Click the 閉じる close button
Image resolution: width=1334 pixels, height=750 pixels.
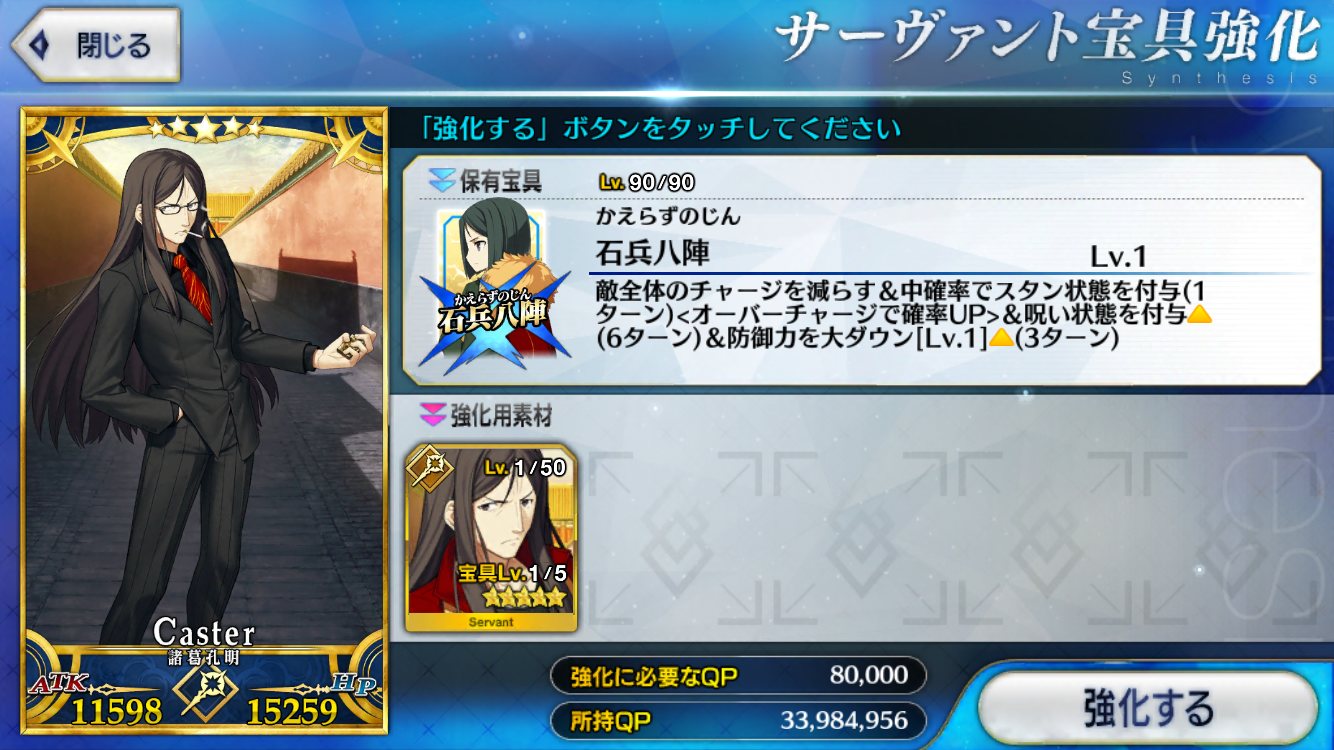pos(95,45)
